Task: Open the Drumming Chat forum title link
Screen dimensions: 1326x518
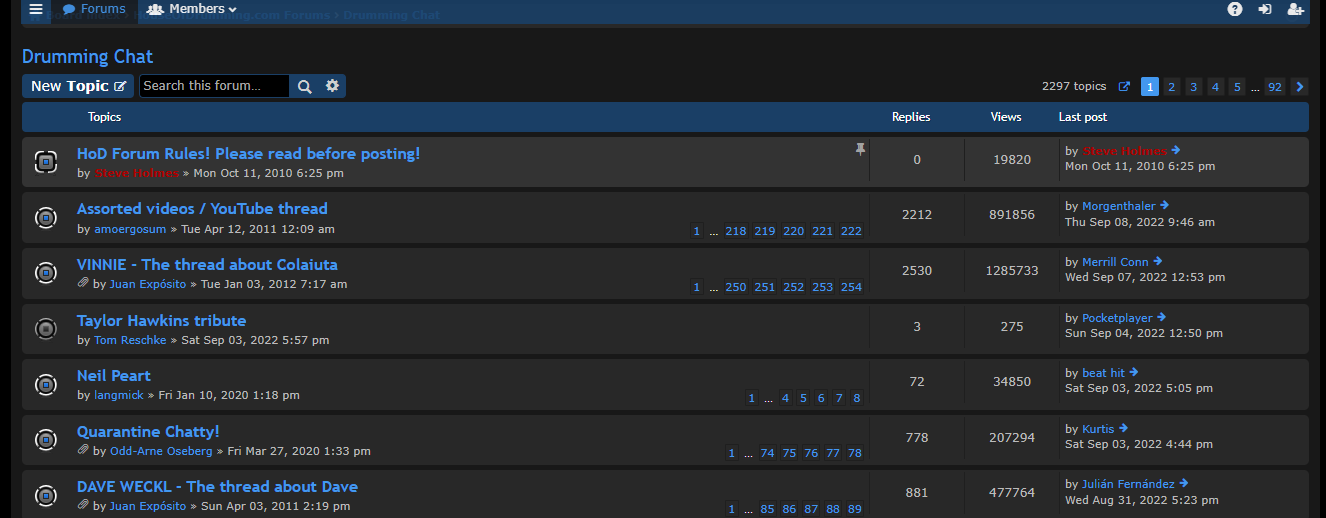Action: coord(88,56)
